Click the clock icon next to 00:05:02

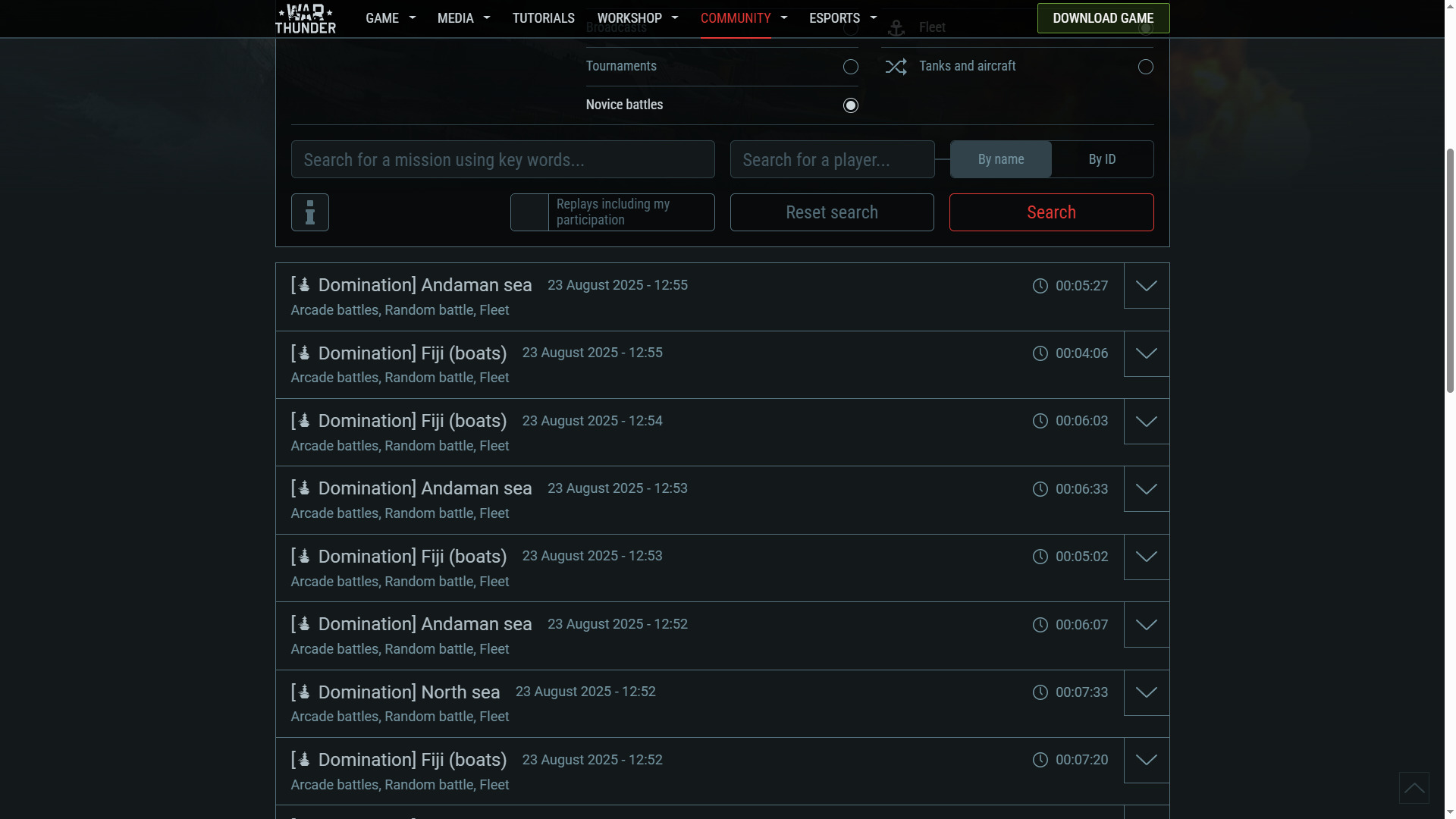click(1040, 557)
